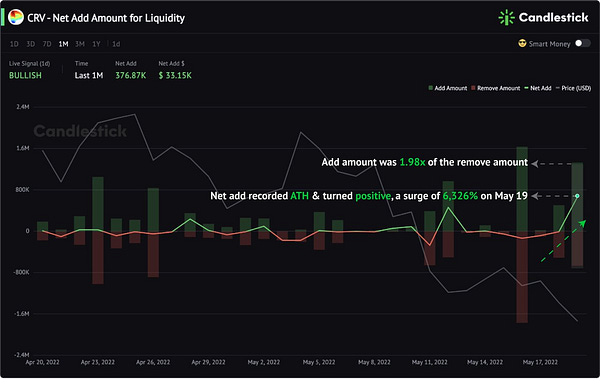Click the Last 1M time value
The height and width of the screenshot is (379, 600).
pyautogui.click(x=89, y=75)
